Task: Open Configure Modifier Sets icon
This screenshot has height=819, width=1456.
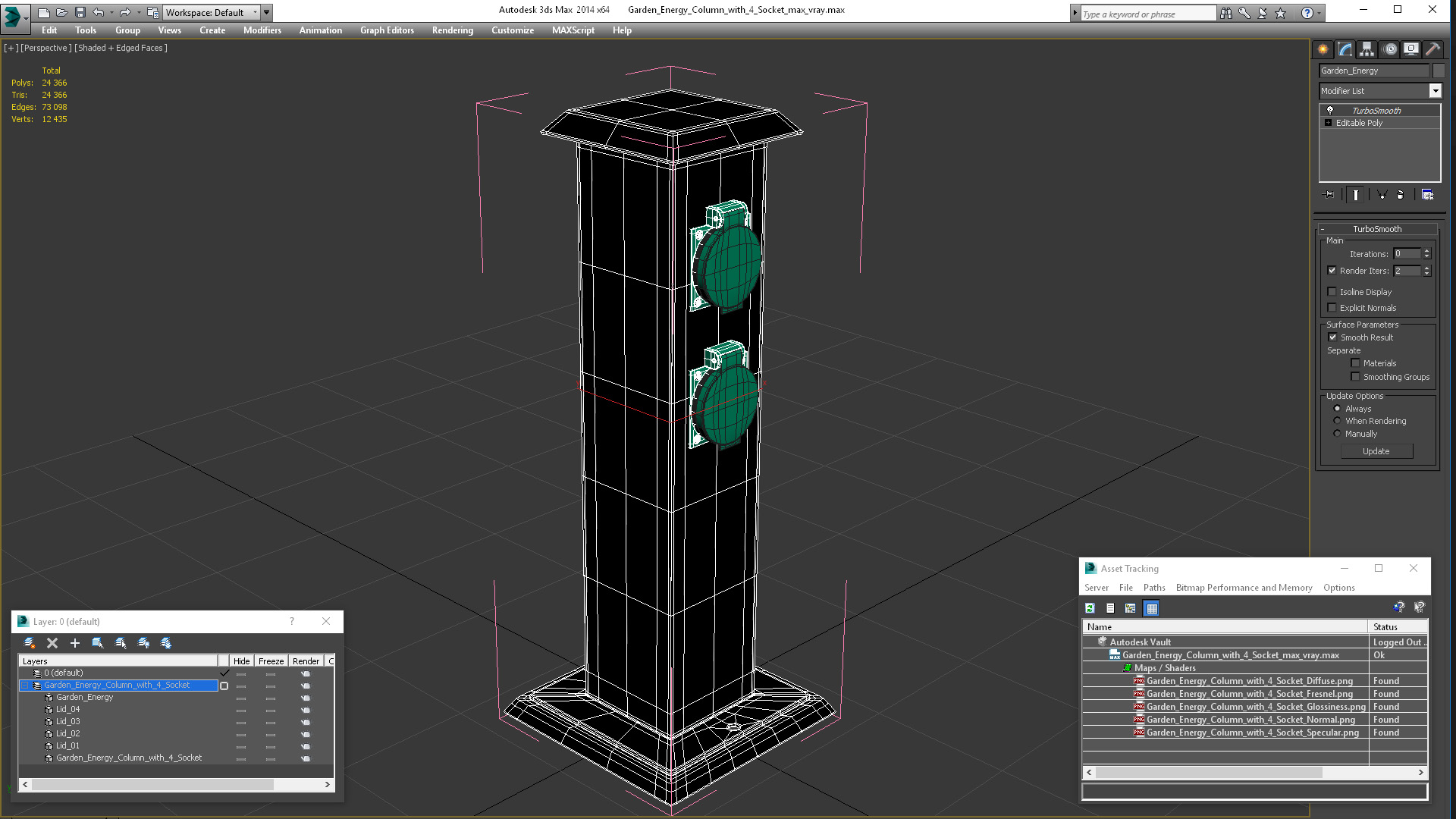Action: [1427, 195]
